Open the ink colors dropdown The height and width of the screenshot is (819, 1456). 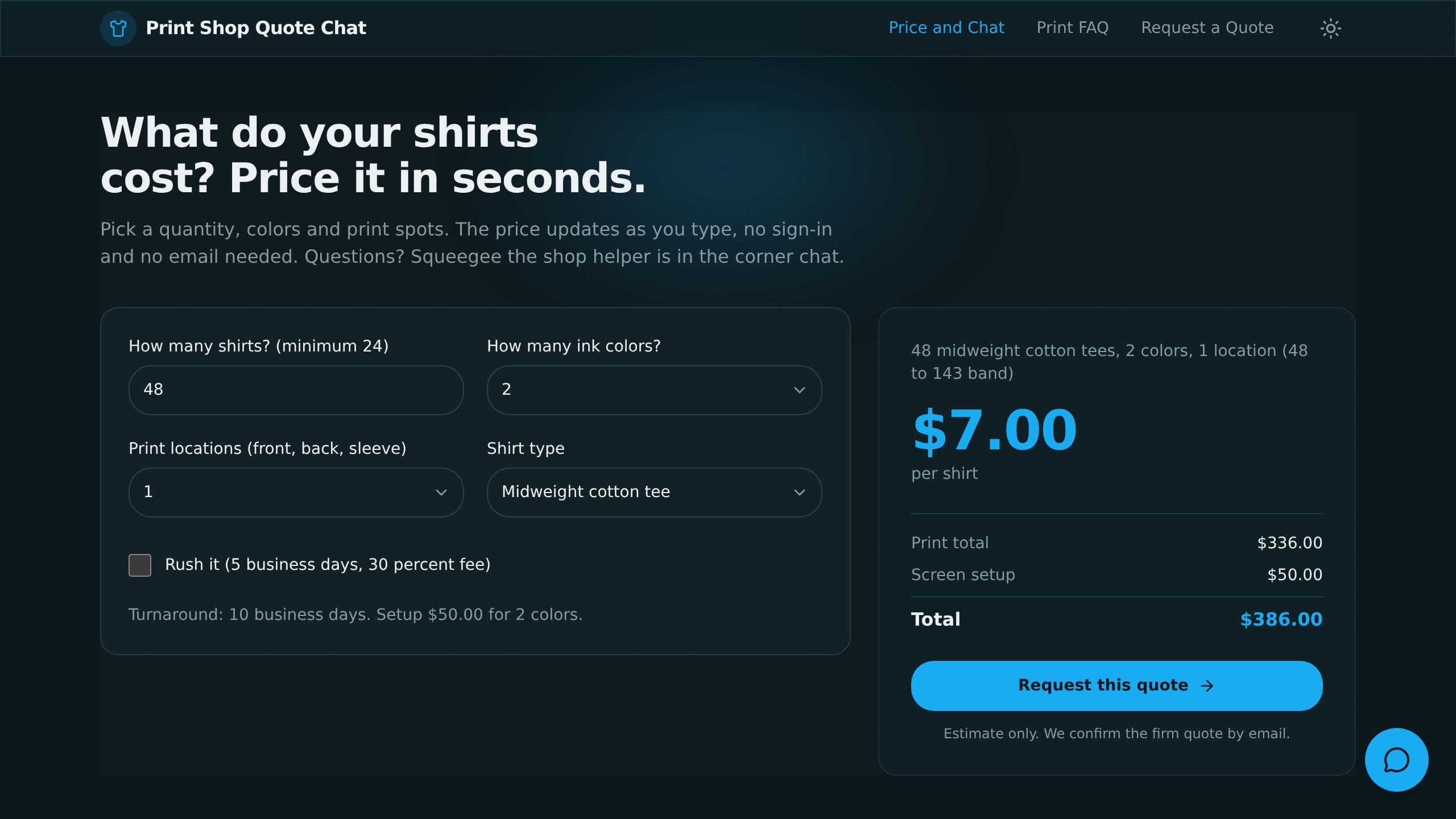coord(654,390)
